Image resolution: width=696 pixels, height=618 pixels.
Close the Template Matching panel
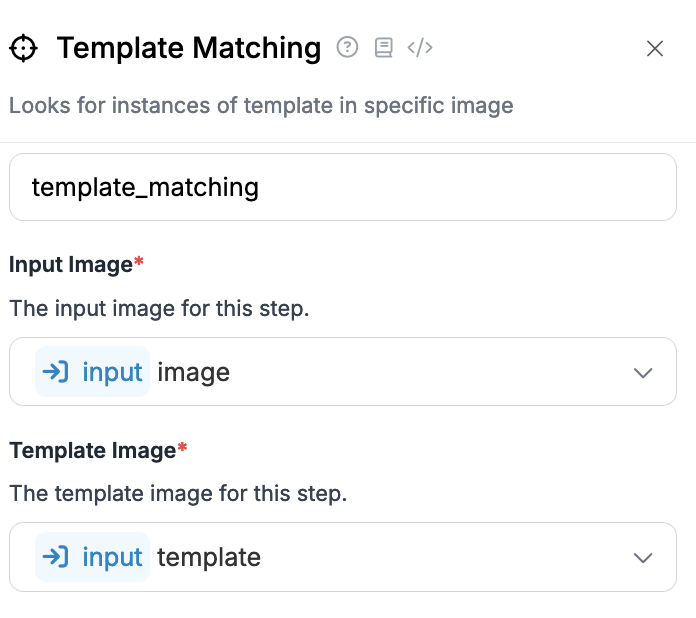[x=655, y=48]
